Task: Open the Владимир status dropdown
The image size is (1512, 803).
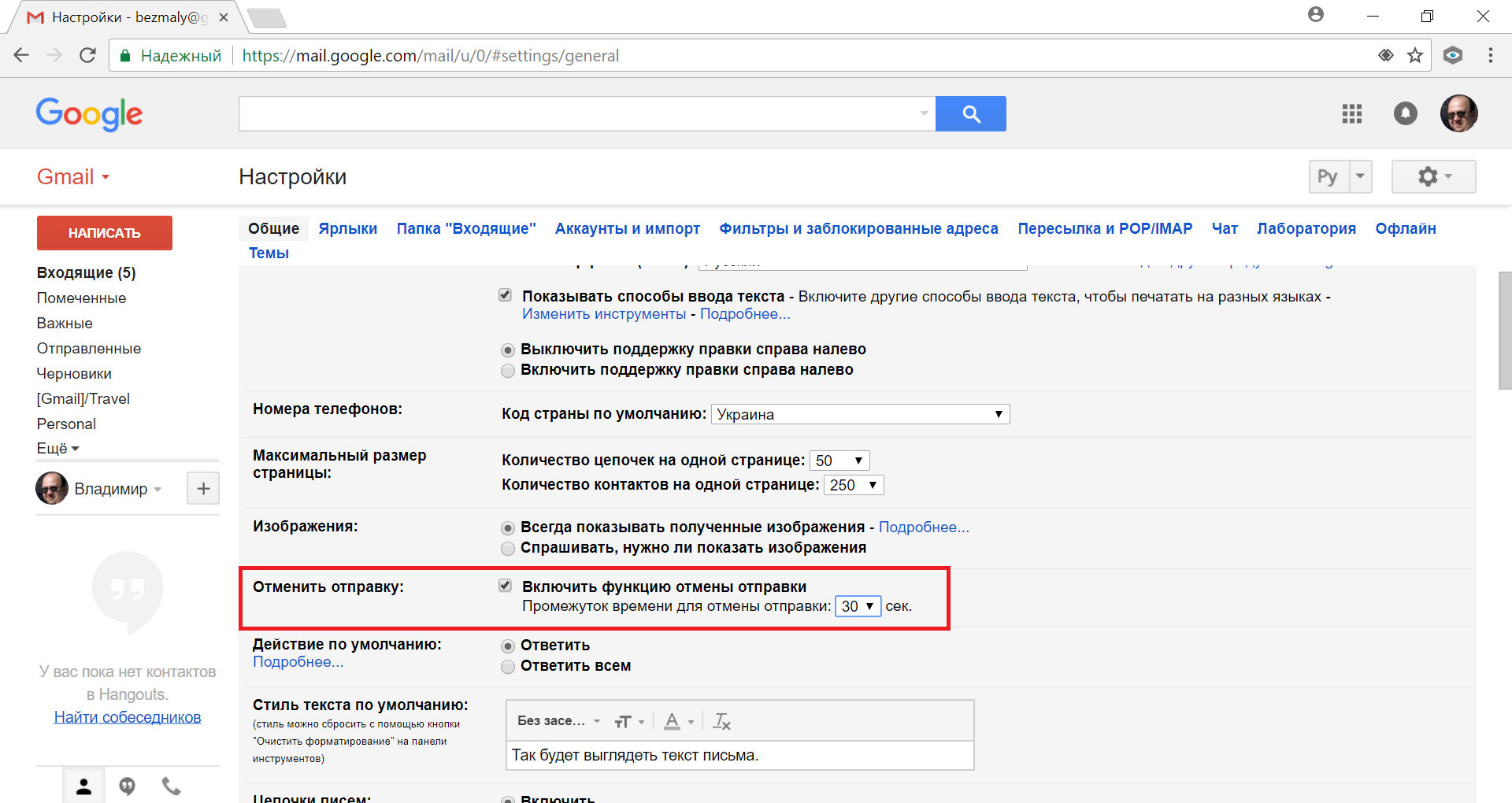Action: [x=157, y=490]
